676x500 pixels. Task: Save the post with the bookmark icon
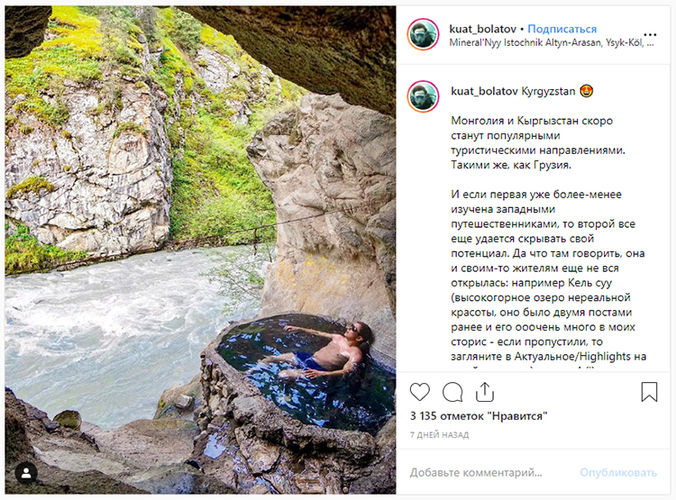pyautogui.click(x=649, y=391)
